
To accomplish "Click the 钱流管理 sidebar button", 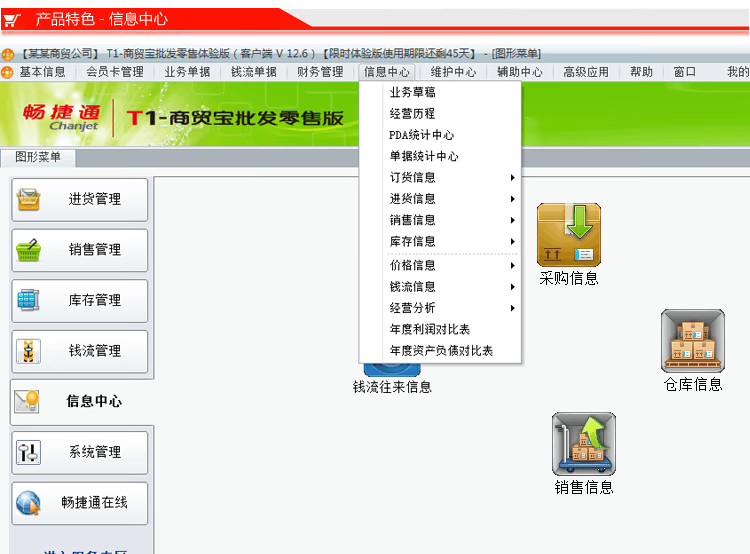I will click(x=79, y=351).
